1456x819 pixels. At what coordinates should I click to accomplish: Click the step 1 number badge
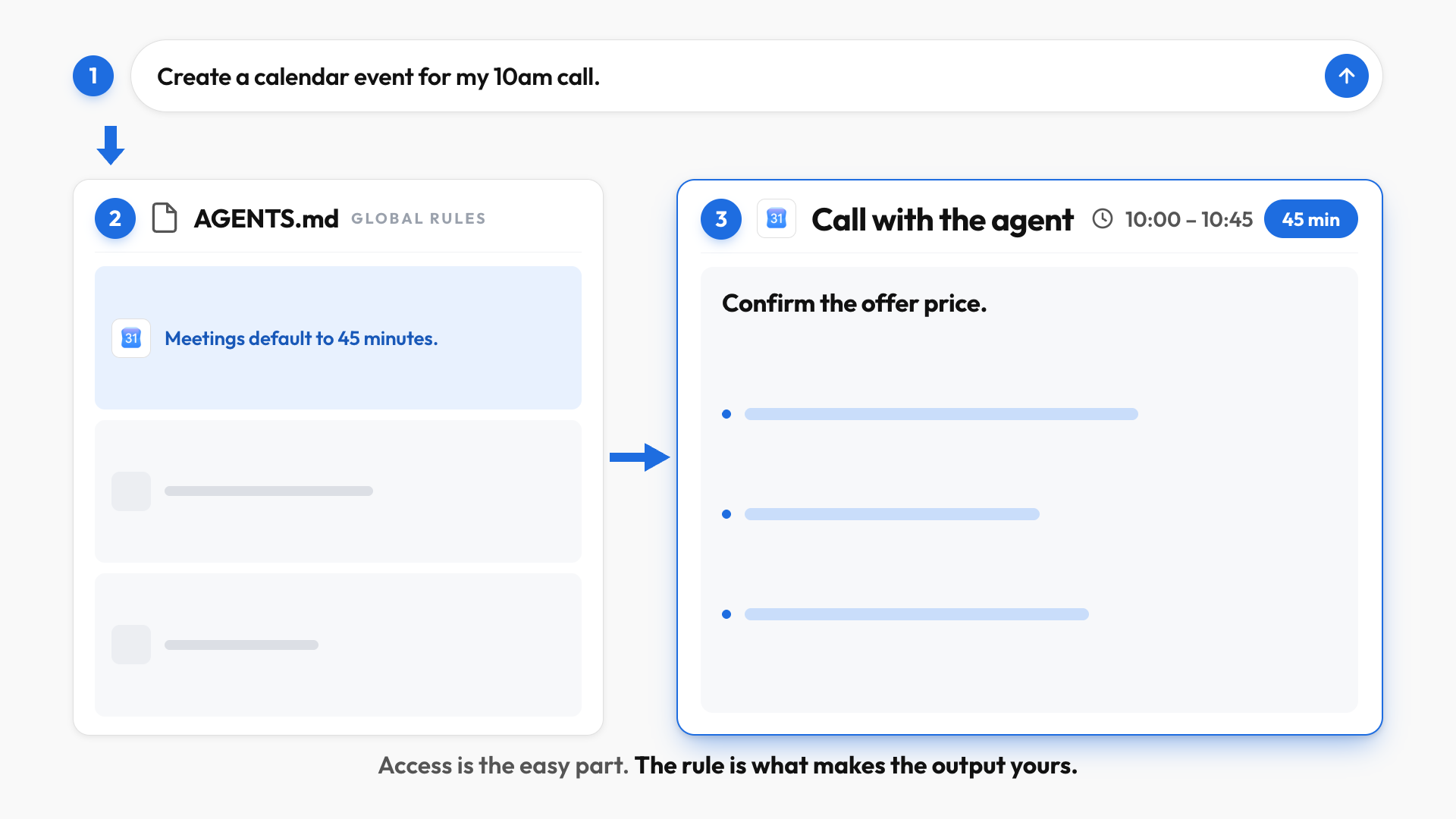point(93,76)
